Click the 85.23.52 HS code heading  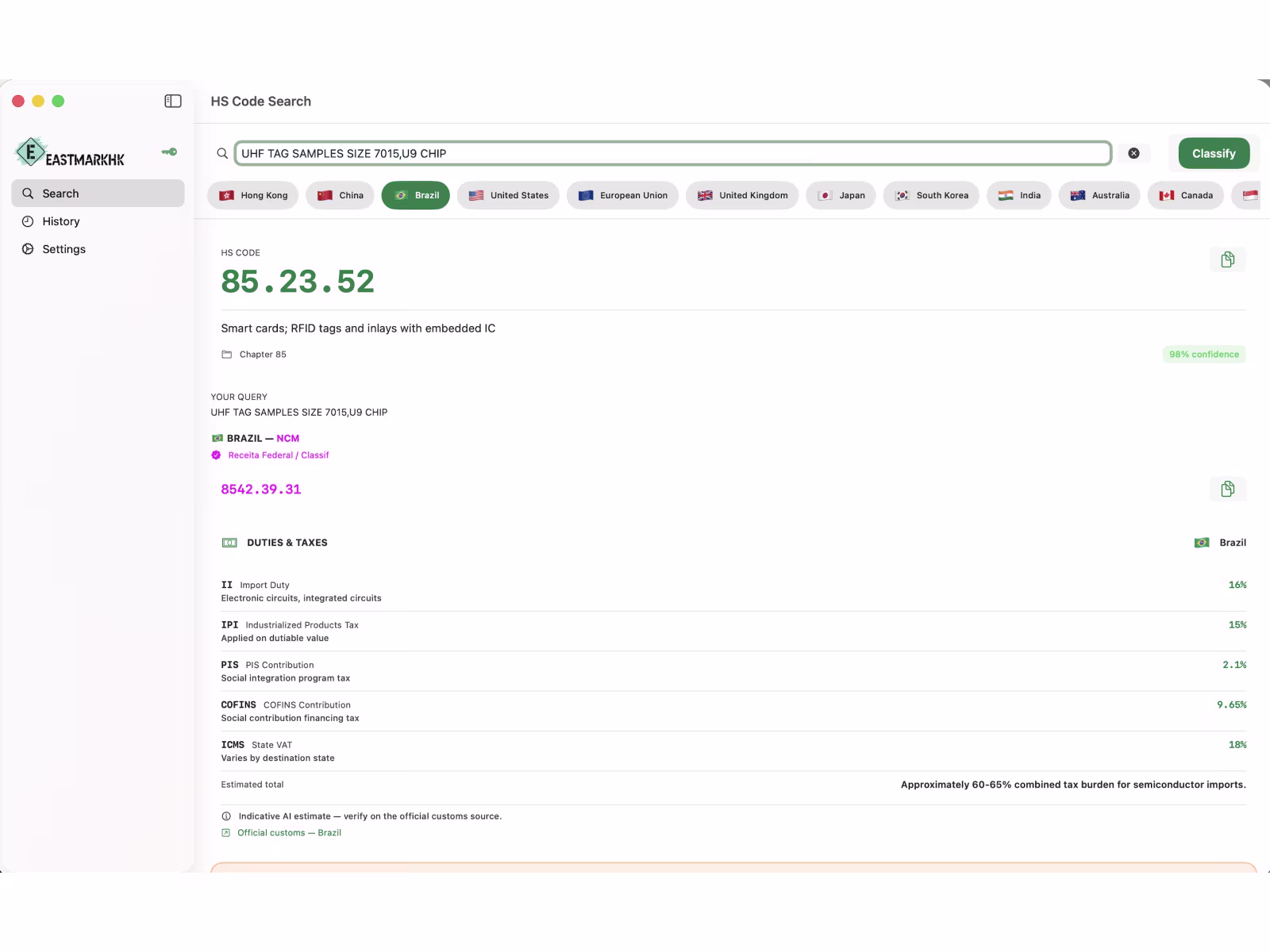[x=298, y=282]
